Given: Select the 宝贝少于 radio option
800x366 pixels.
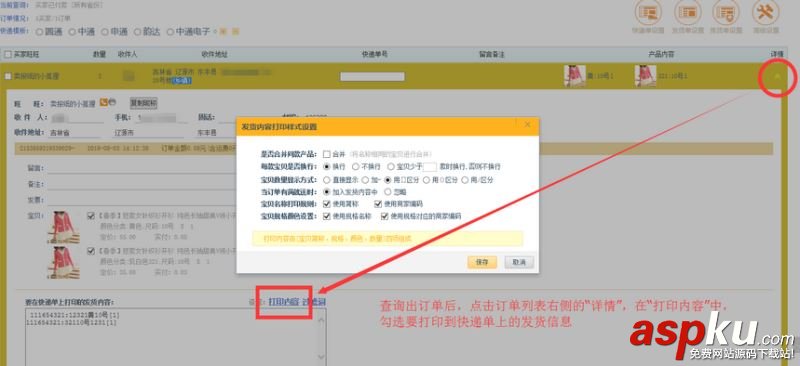Looking at the screenshot, I should [391, 167].
